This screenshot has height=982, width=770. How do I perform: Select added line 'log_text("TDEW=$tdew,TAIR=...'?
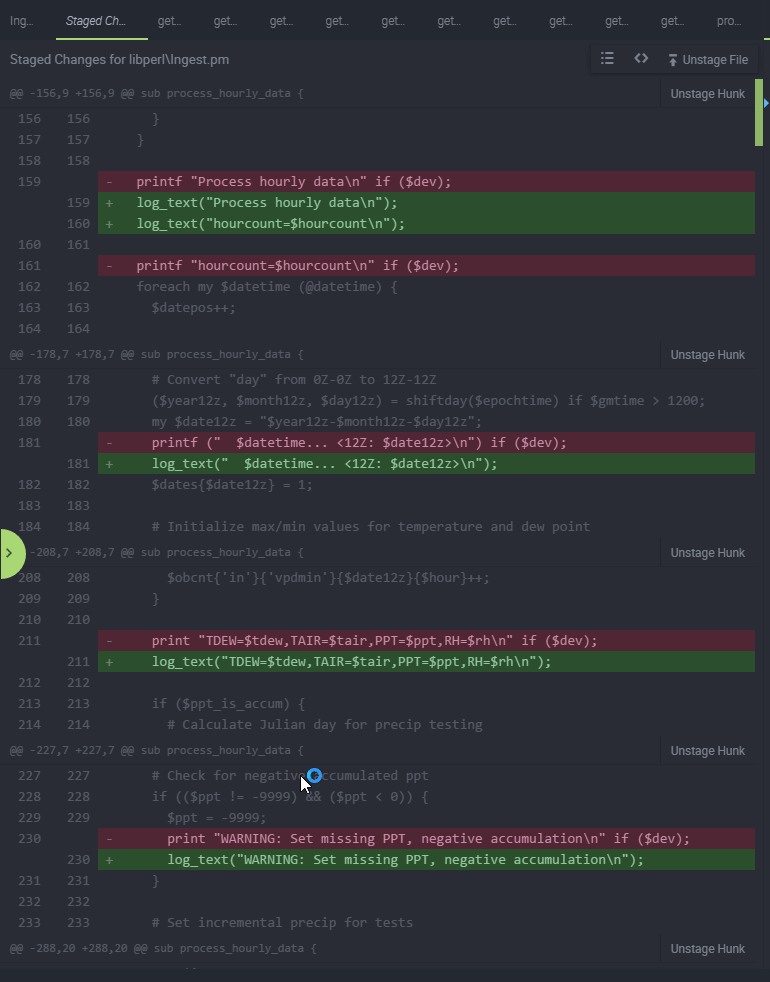(x=426, y=662)
